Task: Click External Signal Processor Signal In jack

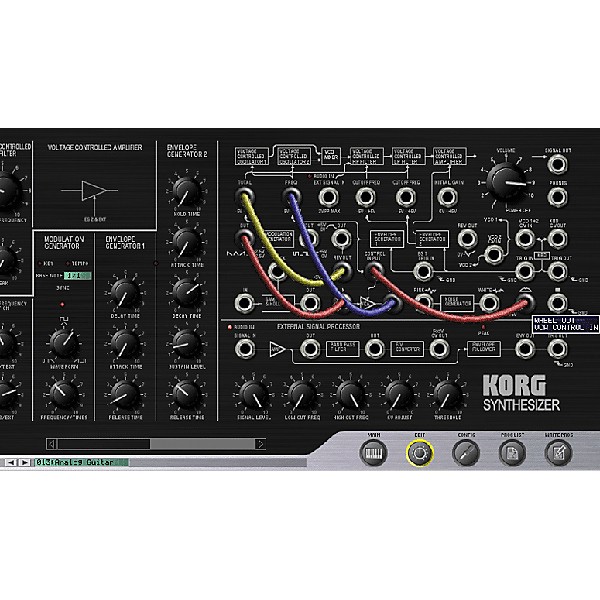Action: [245, 349]
